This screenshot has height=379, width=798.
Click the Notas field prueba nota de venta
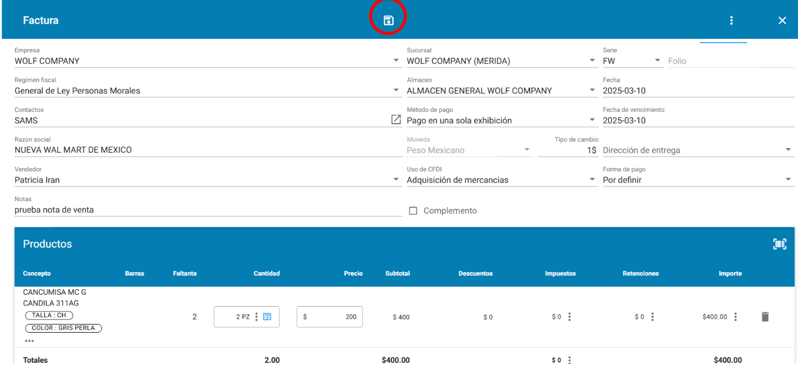pyautogui.click(x=208, y=210)
